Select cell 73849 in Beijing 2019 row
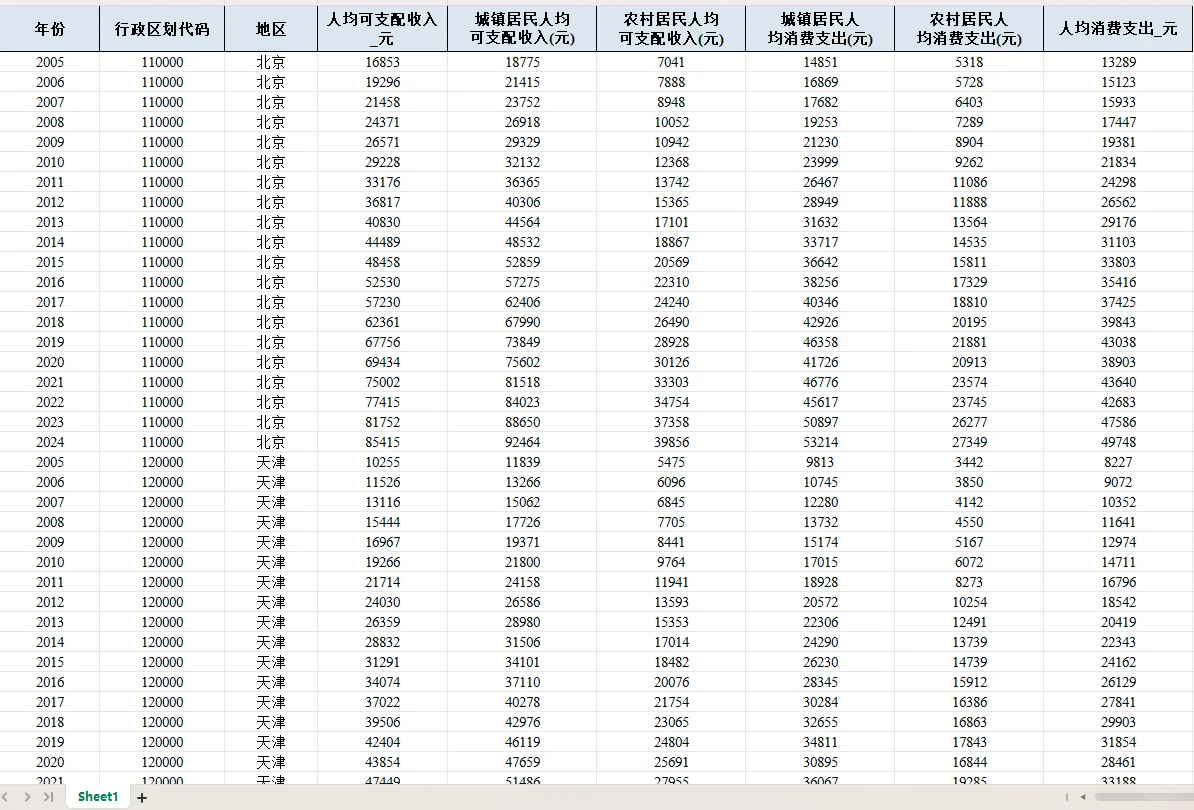Image resolution: width=1194 pixels, height=810 pixels. click(x=522, y=343)
